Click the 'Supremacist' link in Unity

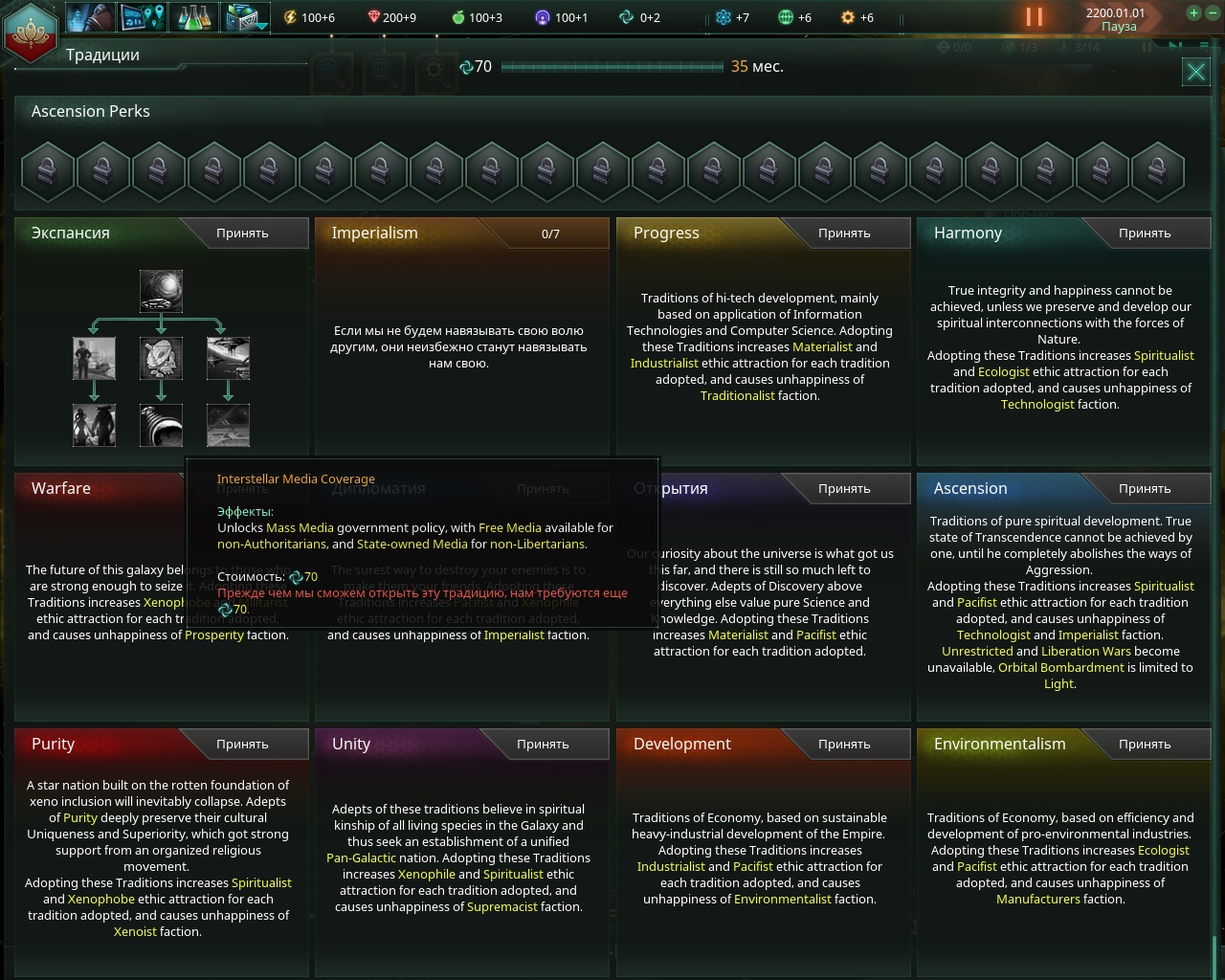click(x=502, y=906)
